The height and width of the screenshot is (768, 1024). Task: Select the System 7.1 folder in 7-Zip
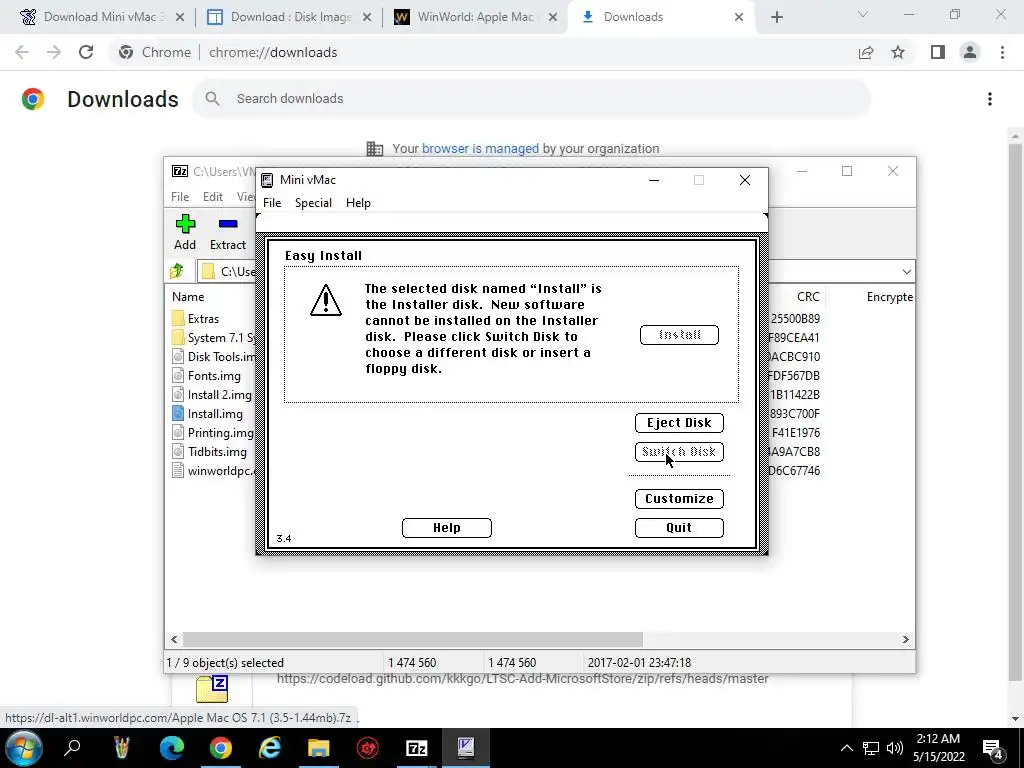pos(214,338)
